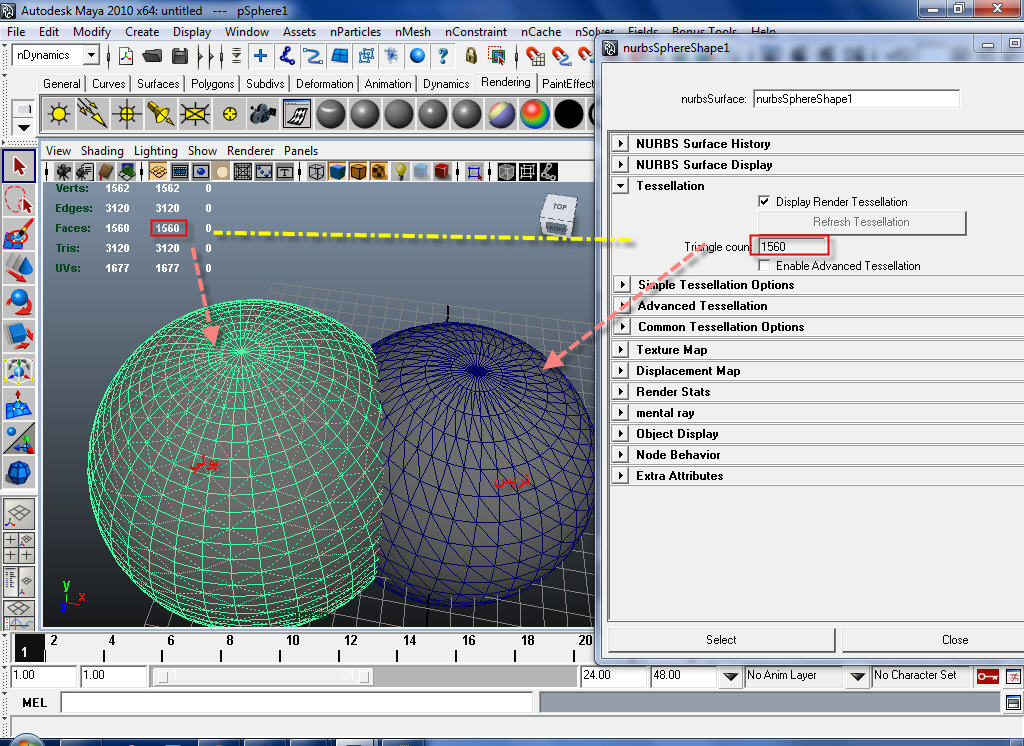Open the File menu
The height and width of the screenshot is (746, 1024).
coord(16,32)
